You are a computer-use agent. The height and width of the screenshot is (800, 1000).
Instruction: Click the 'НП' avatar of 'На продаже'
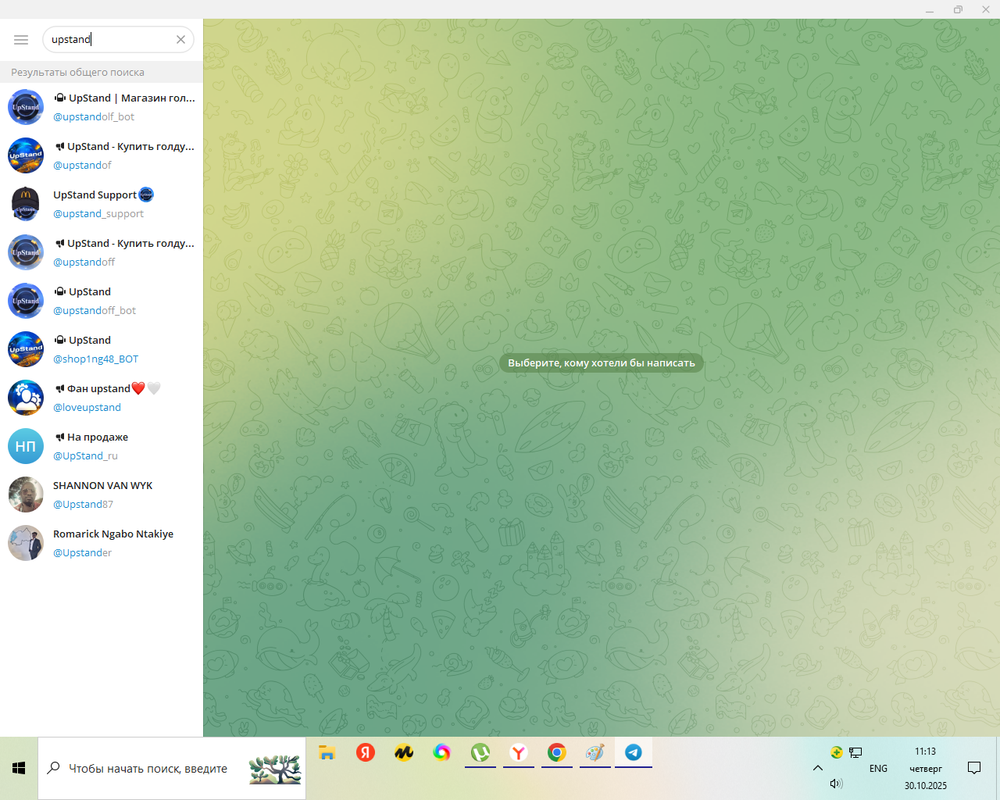click(x=26, y=447)
